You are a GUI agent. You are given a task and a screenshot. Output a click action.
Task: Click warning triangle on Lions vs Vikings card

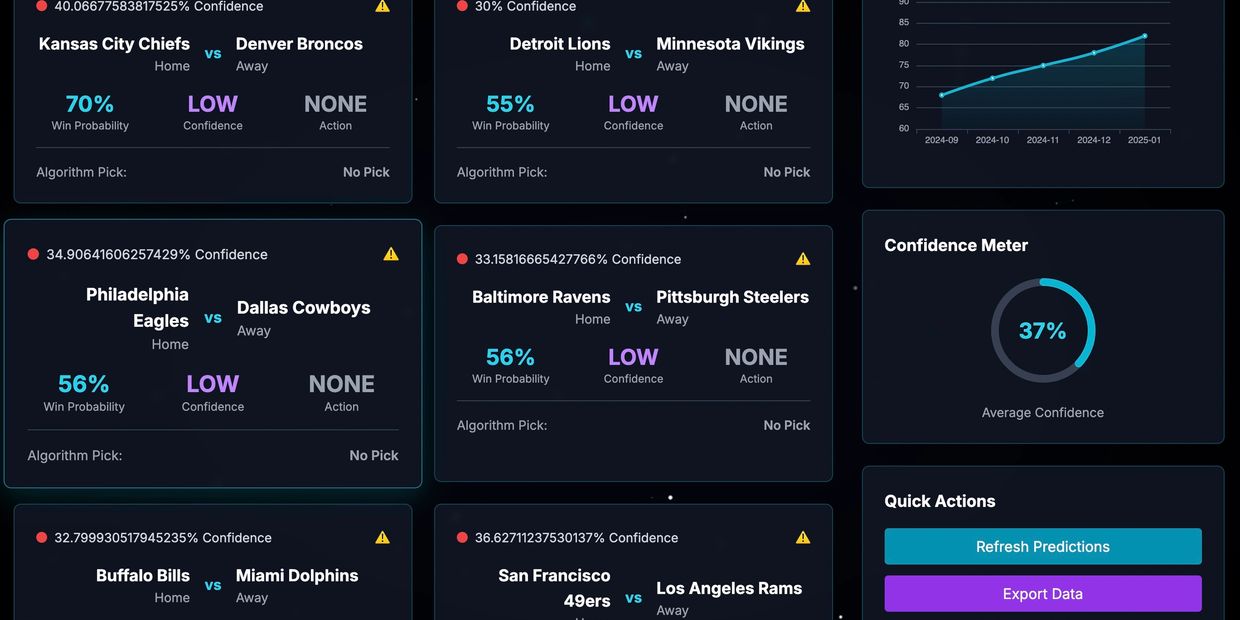(x=803, y=6)
